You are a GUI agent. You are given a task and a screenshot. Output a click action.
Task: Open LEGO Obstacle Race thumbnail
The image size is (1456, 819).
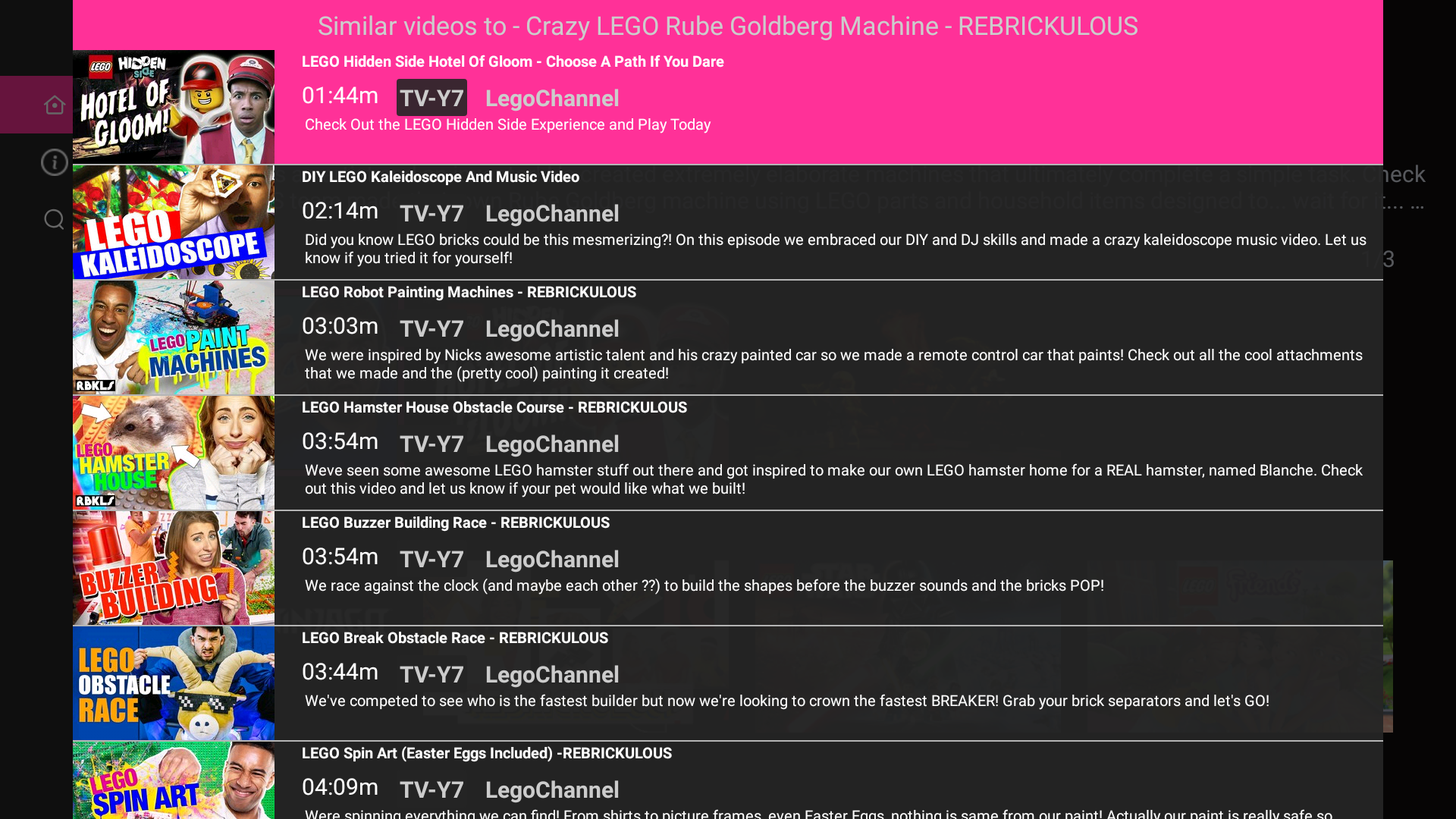174,683
